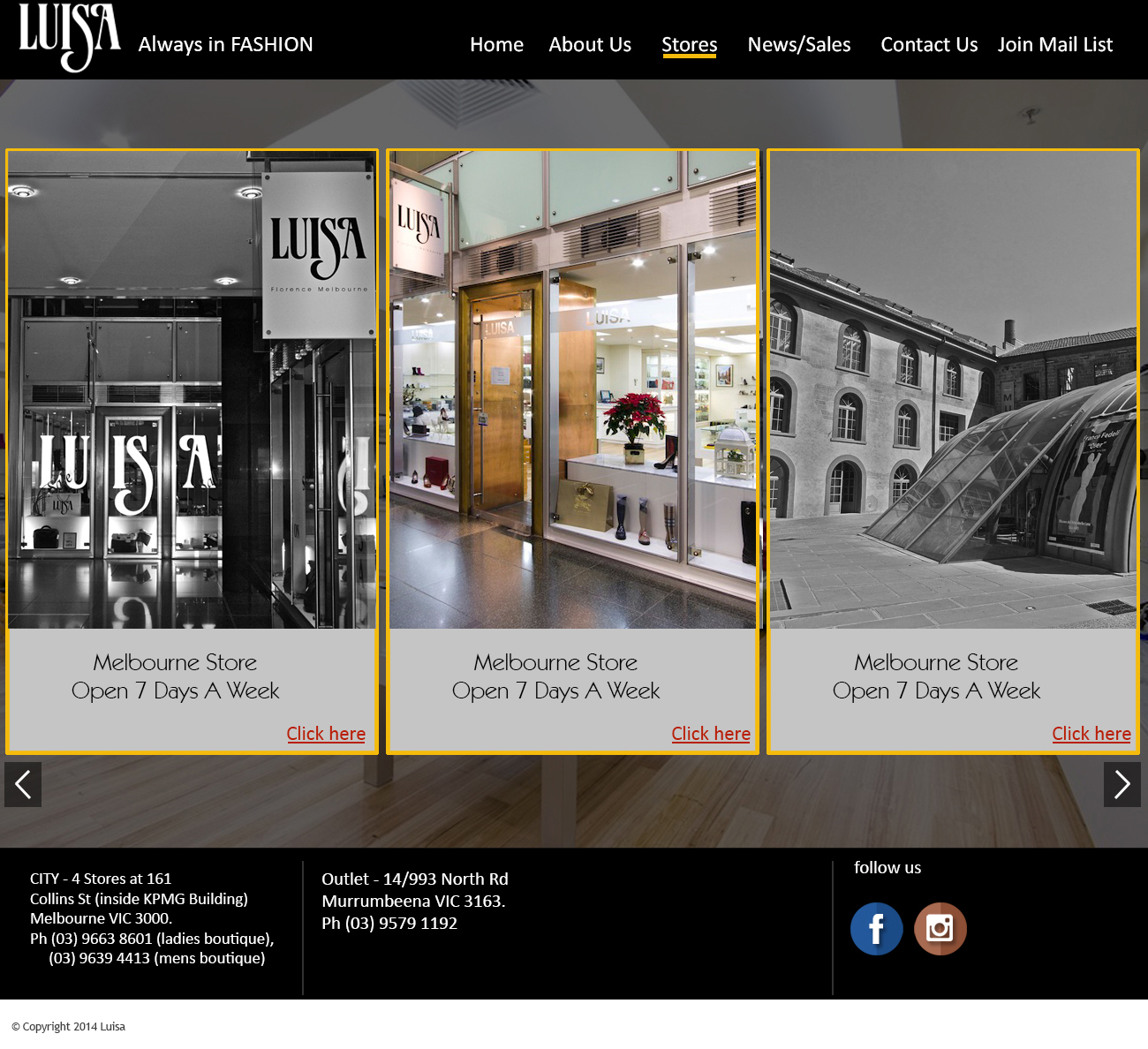This screenshot has width=1148, height=1049.
Task: Click the Luisa logo in the header
Action: (x=70, y=37)
